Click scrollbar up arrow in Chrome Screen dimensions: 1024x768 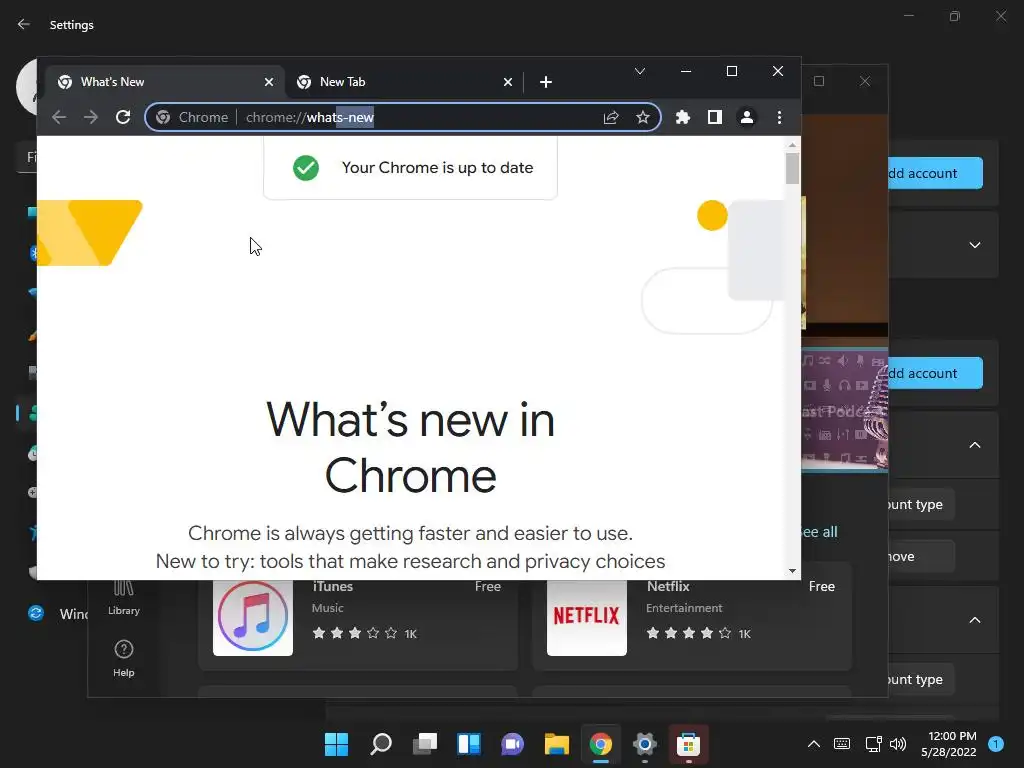pos(792,144)
